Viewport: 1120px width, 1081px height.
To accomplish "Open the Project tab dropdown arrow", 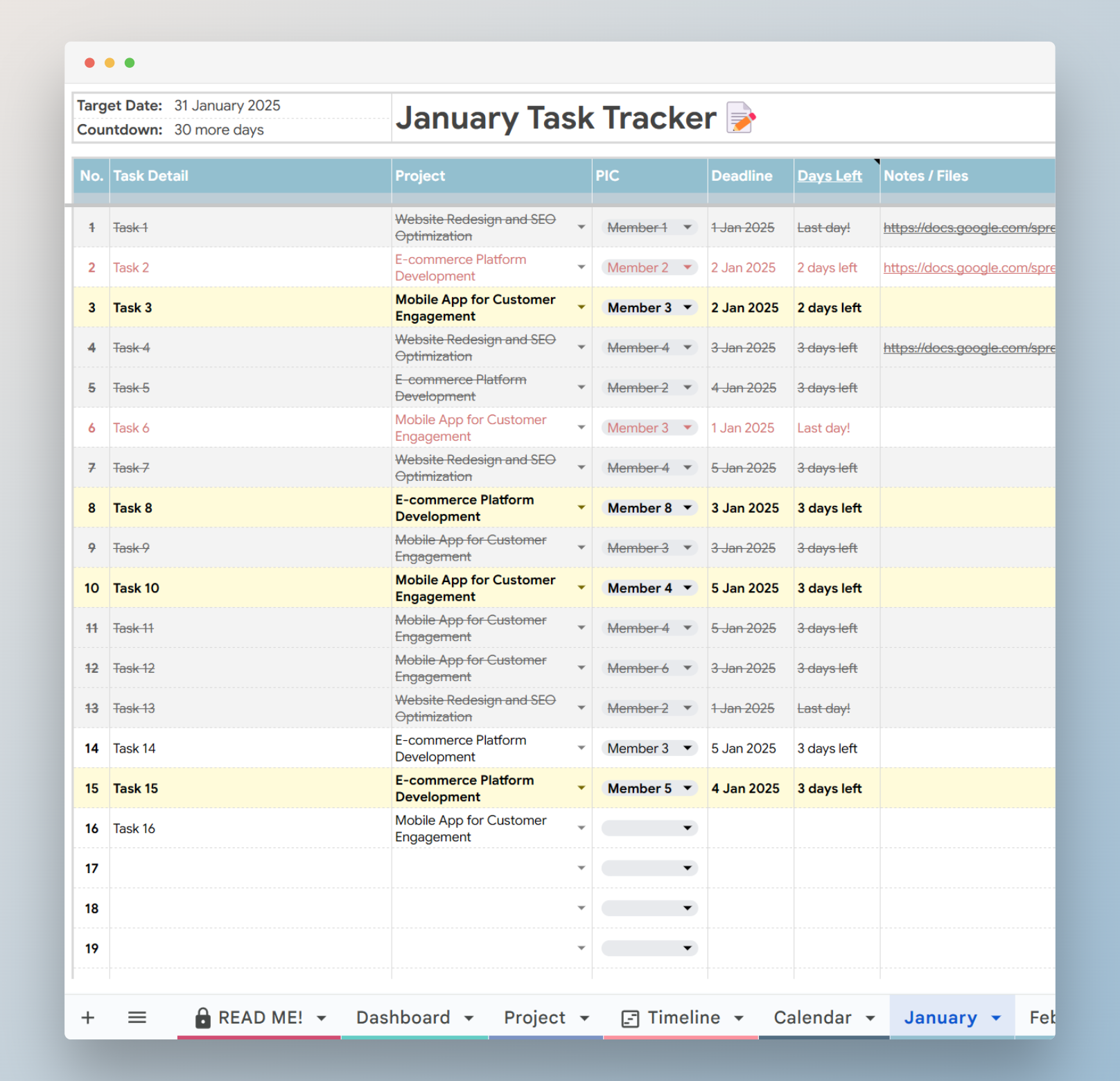I will point(584,1018).
